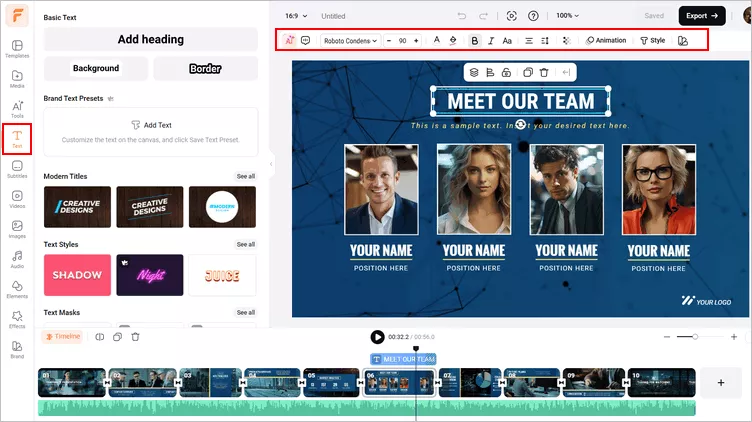Toggle italic formatting

[x=491, y=41]
